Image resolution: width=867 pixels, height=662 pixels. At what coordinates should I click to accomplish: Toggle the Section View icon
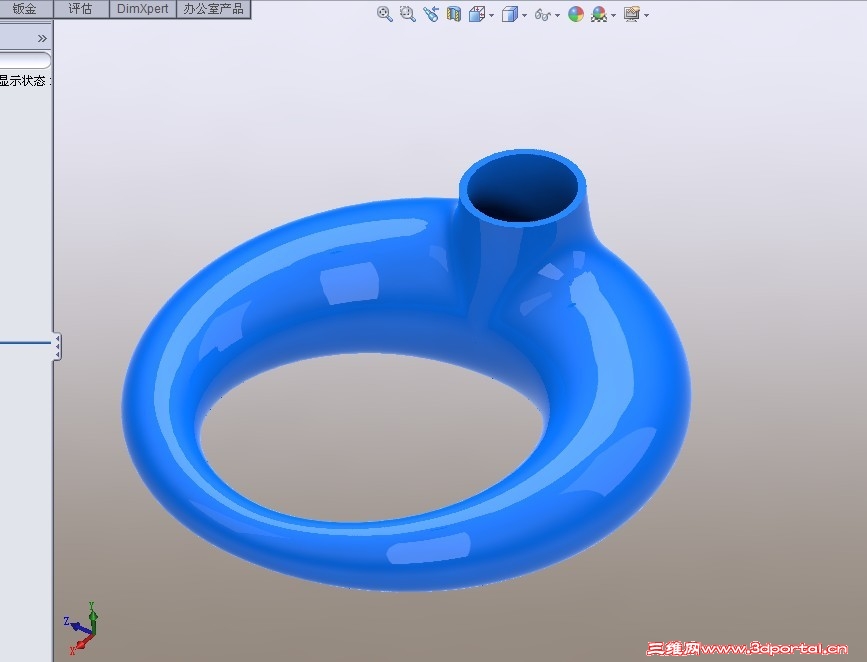(454, 14)
